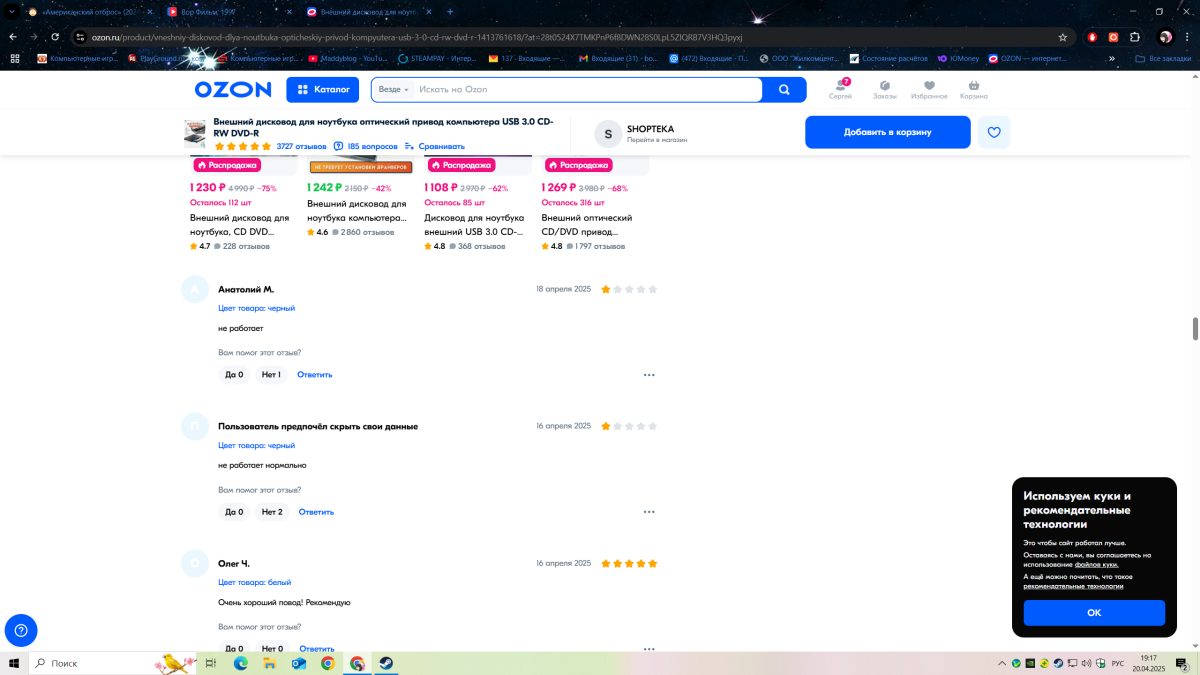Click рекомендательные технологии link in cookie banner
The height and width of the screenshot is (675, 1200).
pyautogui.click(x=1073, y=586)
